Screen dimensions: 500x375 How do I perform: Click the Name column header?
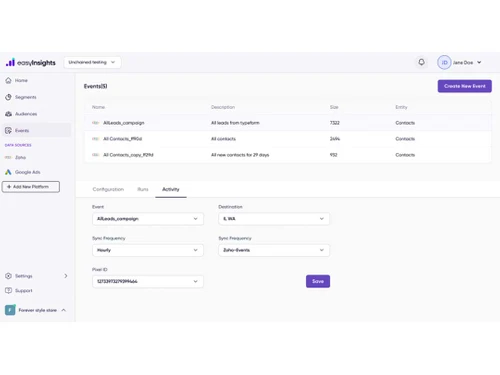(x=98, y=107)
